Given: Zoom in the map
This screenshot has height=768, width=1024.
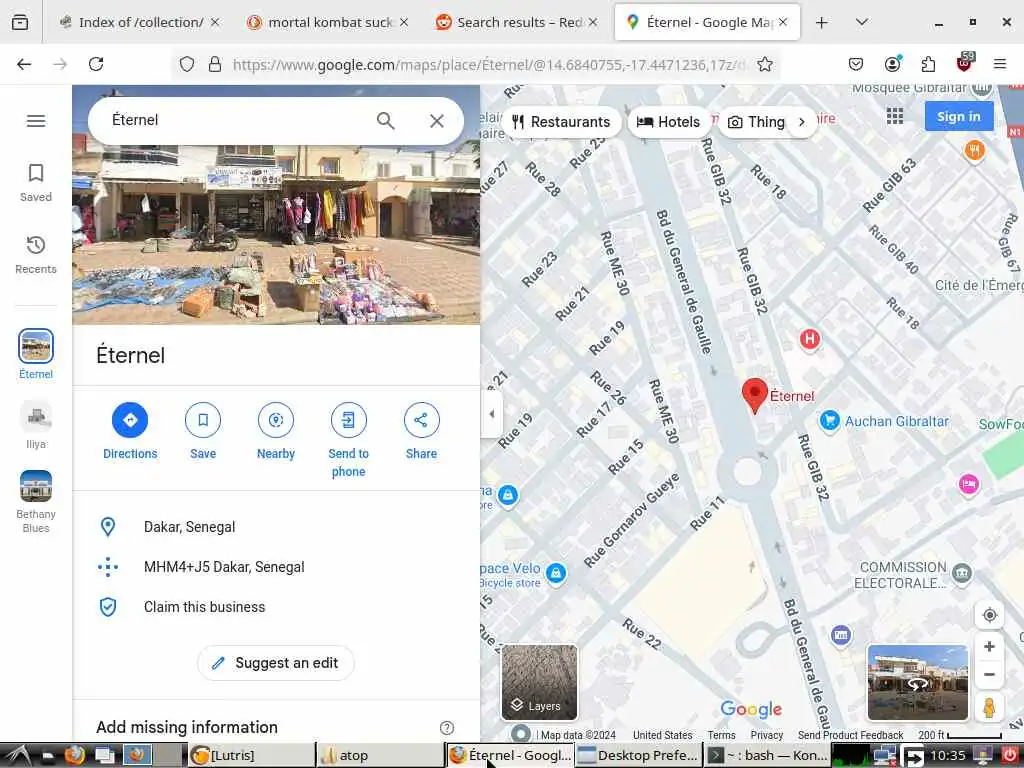Looking at the screenshot, I should 989,646.
